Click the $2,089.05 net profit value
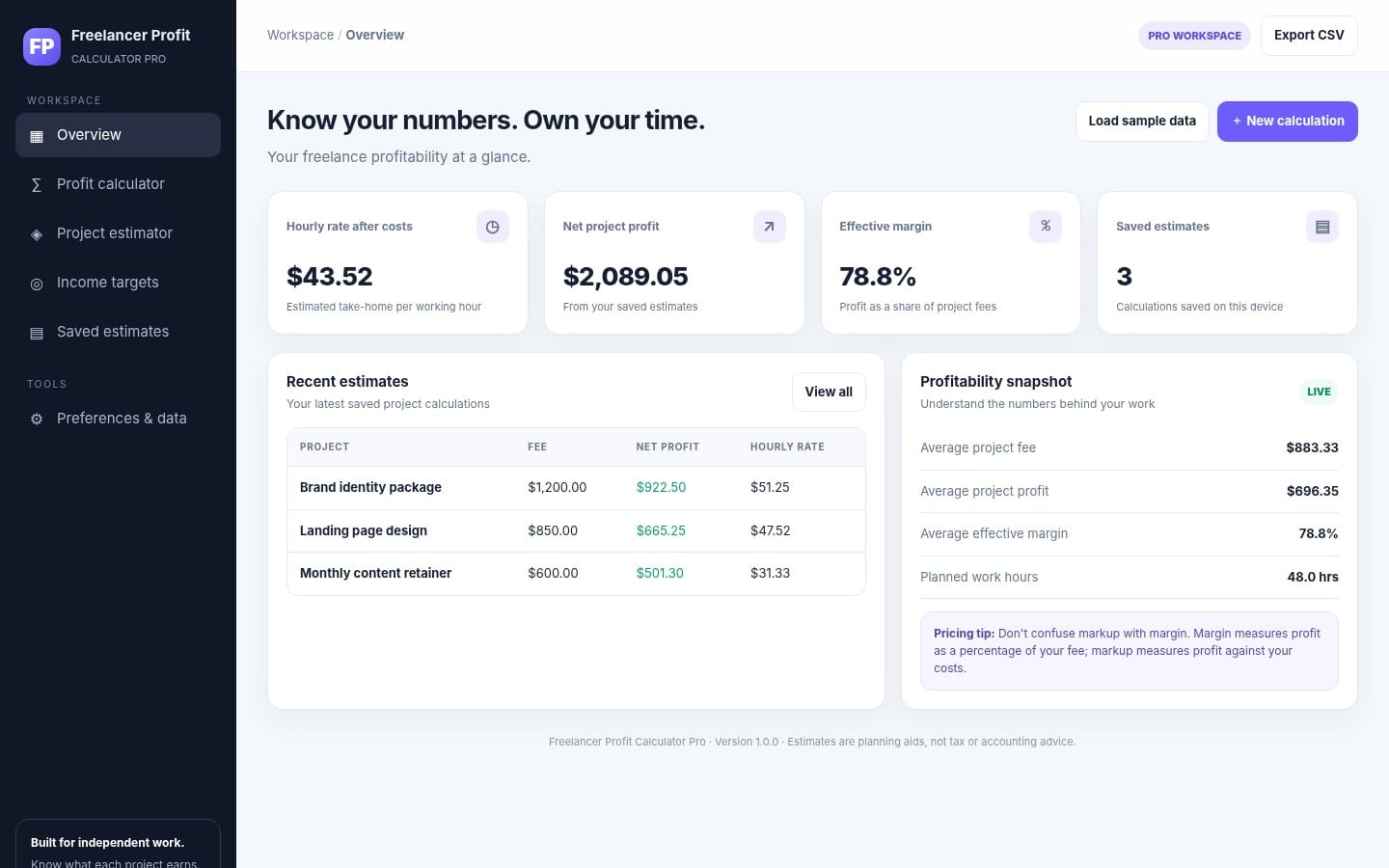Screen dimensions: 1389x868 click(x=626, y=277)
